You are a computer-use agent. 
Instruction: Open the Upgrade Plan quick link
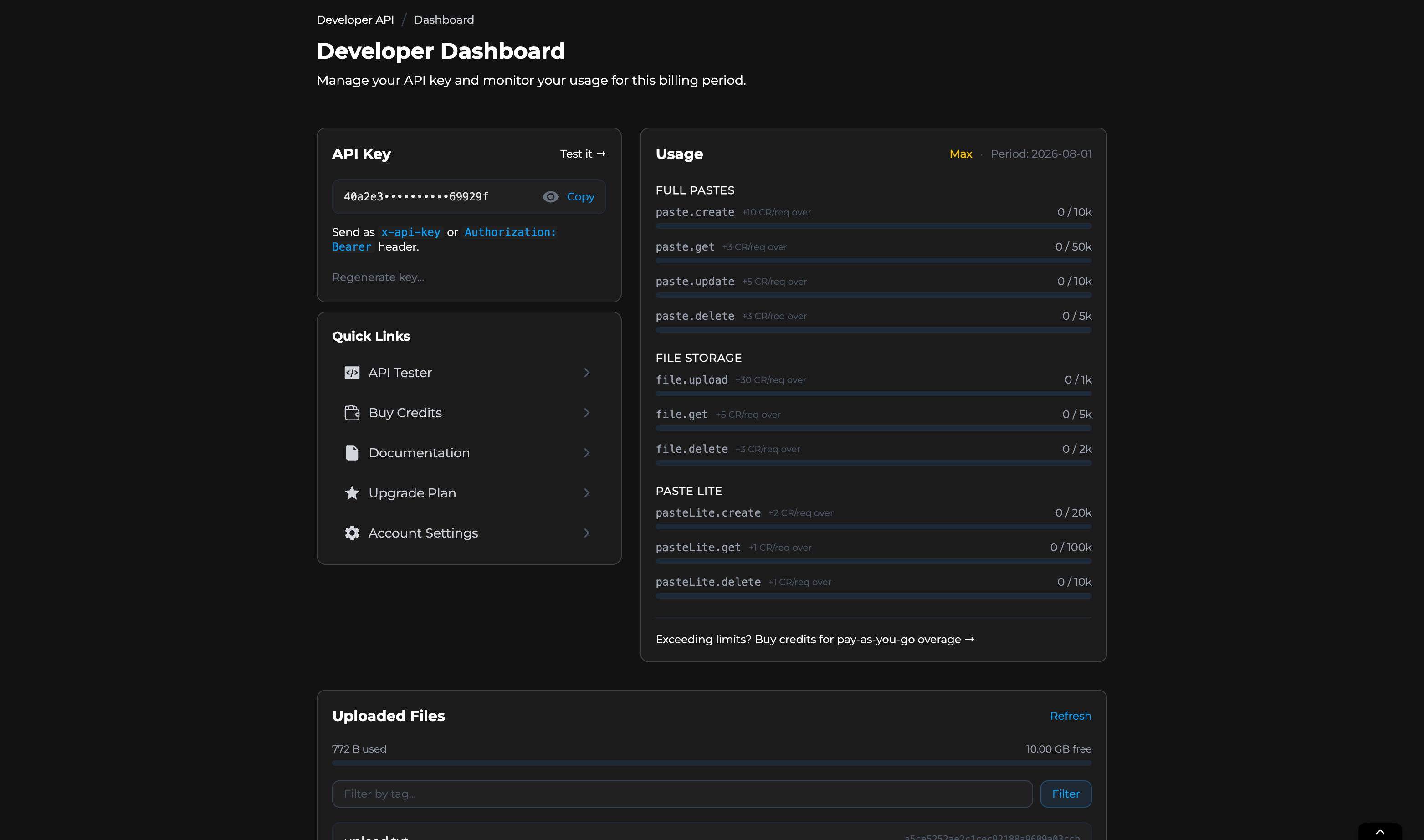point(469,493)
